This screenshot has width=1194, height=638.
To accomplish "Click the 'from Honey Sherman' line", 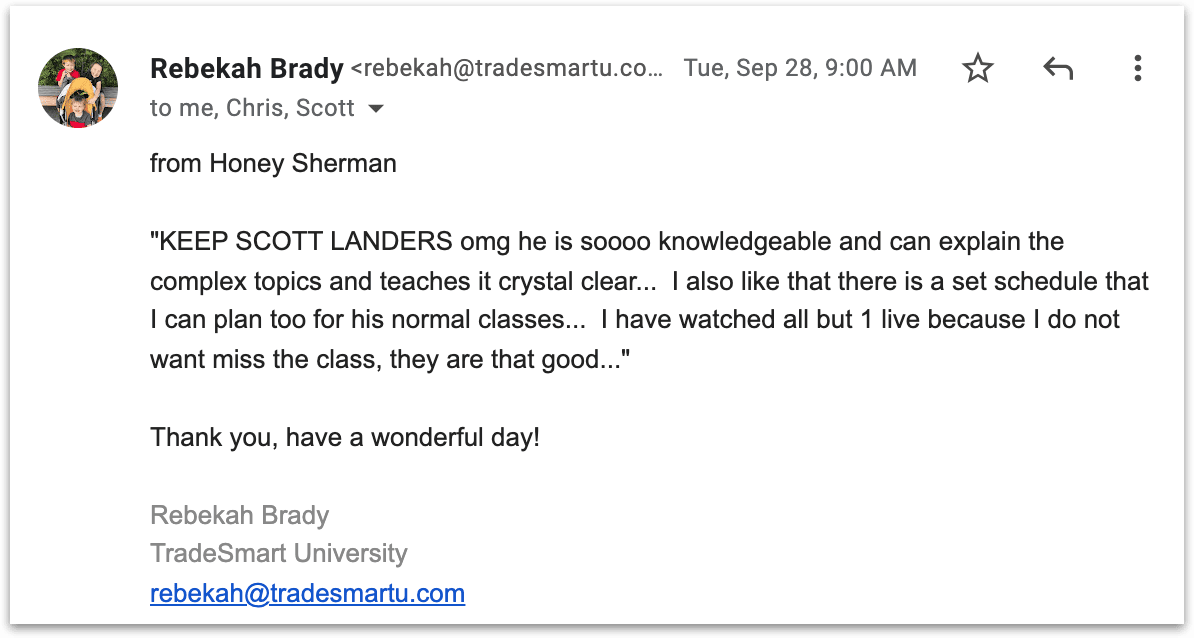I will tap(273, 163).
